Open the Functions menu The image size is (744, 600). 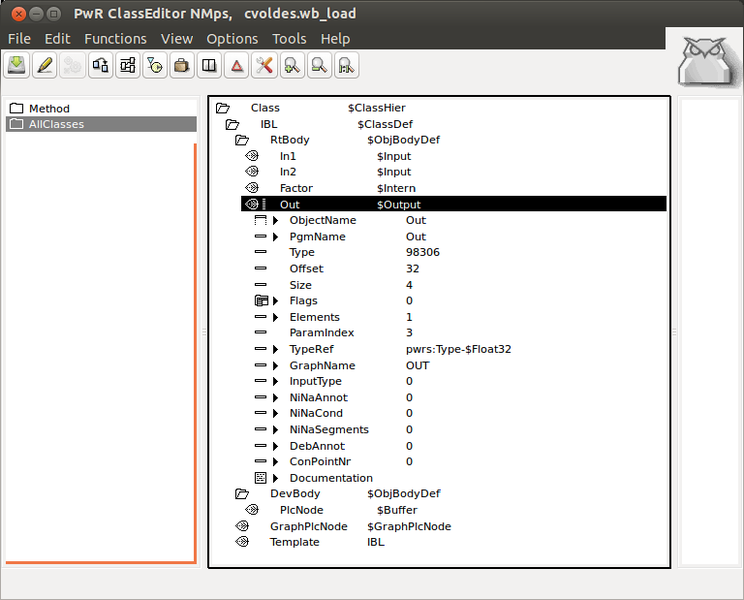[115, 39]
